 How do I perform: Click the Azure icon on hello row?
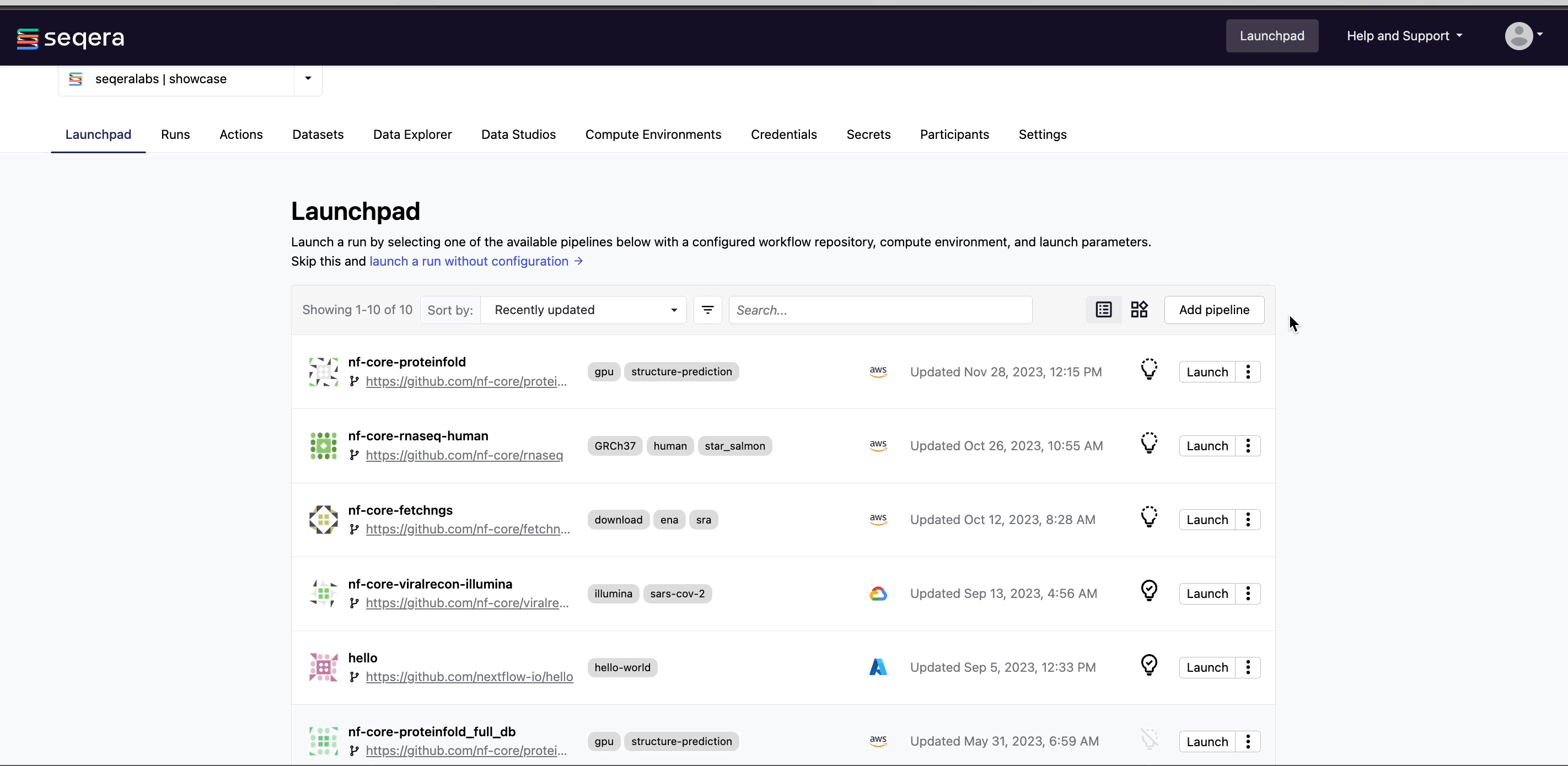pyautogui.click(x=878, y=667)
